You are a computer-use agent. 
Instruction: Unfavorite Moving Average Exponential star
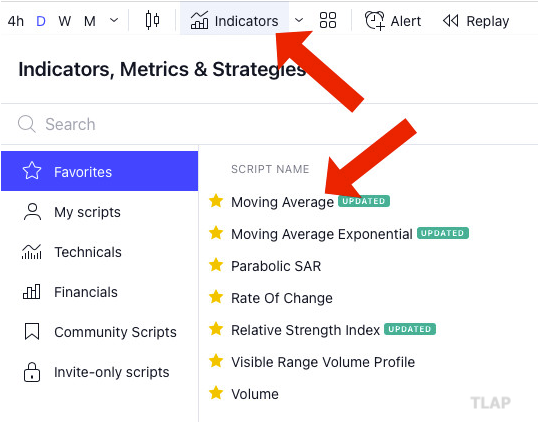(x=216, y=233)
